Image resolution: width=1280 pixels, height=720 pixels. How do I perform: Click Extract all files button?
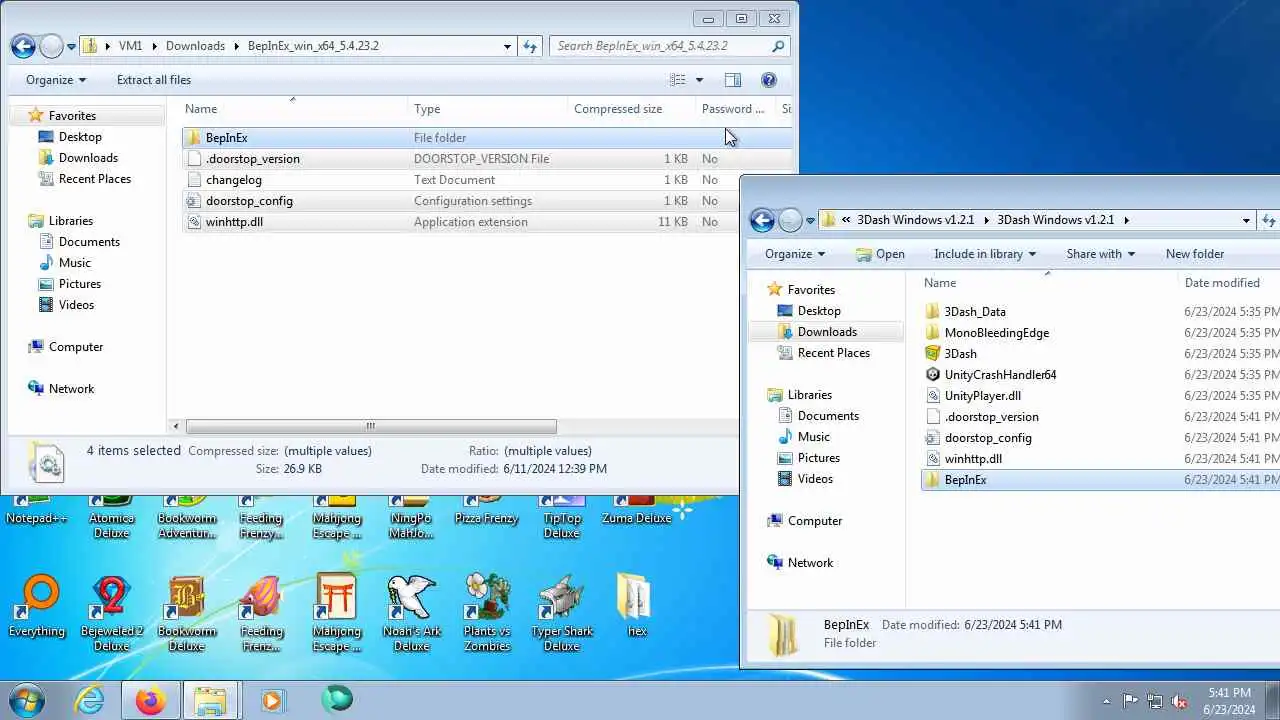[x=154, y=80]
